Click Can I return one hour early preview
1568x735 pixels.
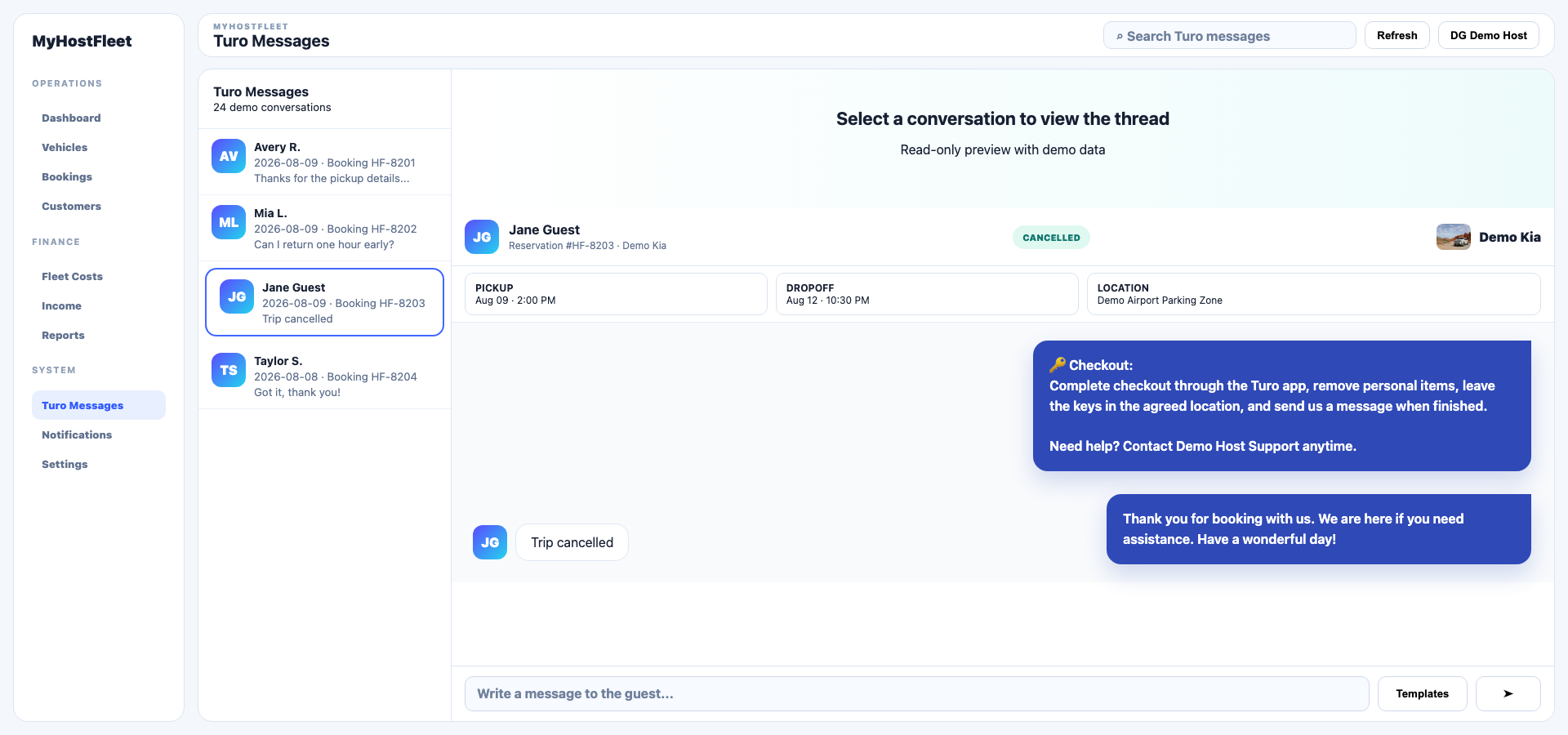pyautogui.click(x=323, y=244)
